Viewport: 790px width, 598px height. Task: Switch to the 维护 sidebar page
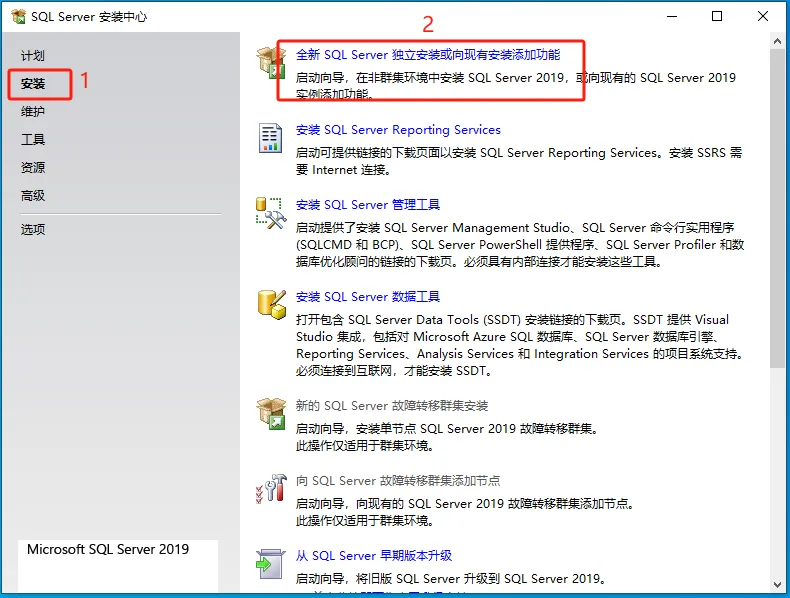(33, 111)
